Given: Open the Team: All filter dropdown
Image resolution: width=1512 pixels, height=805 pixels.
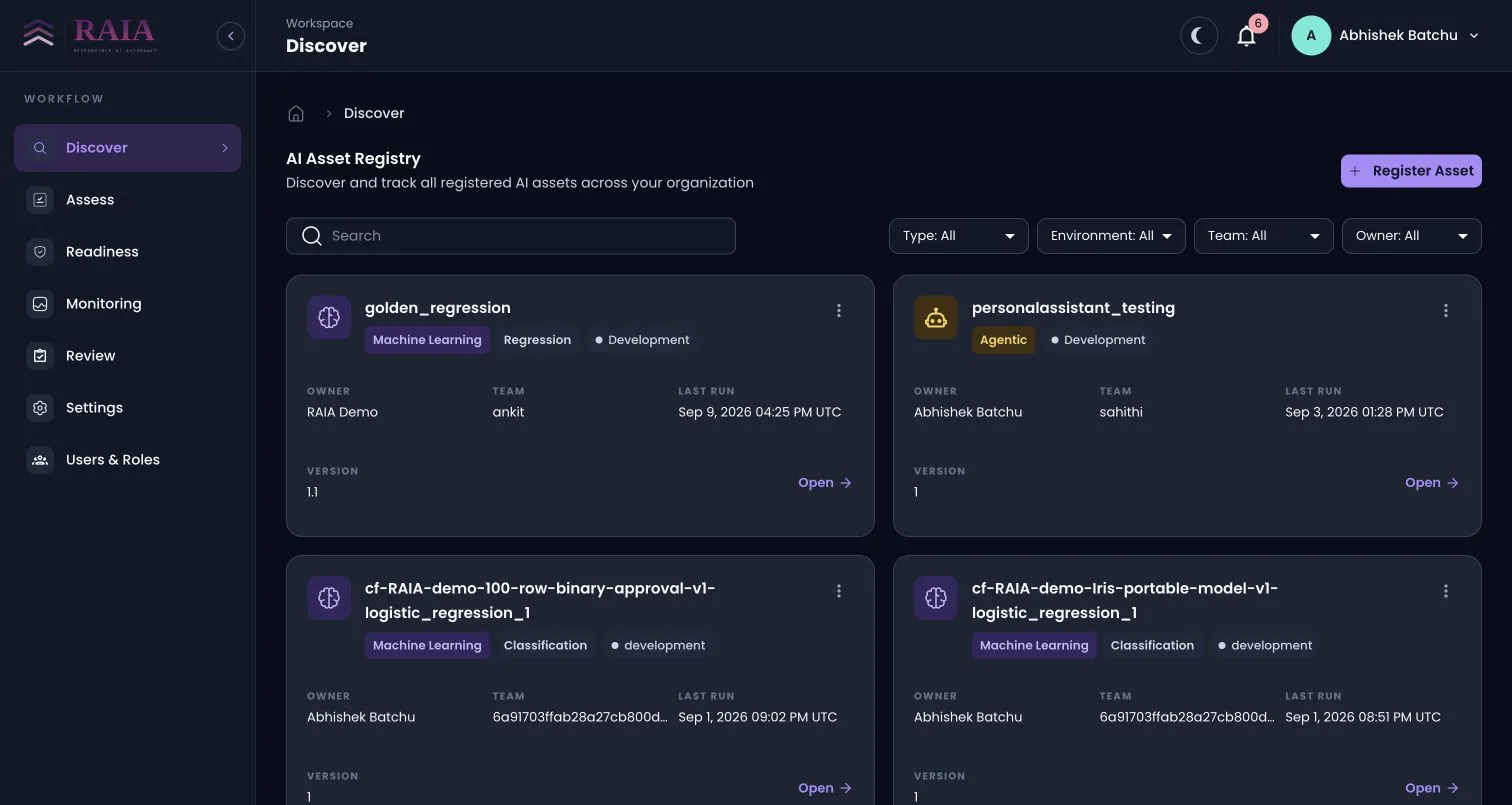Looking at the screenshot, I should (1264, 236).
